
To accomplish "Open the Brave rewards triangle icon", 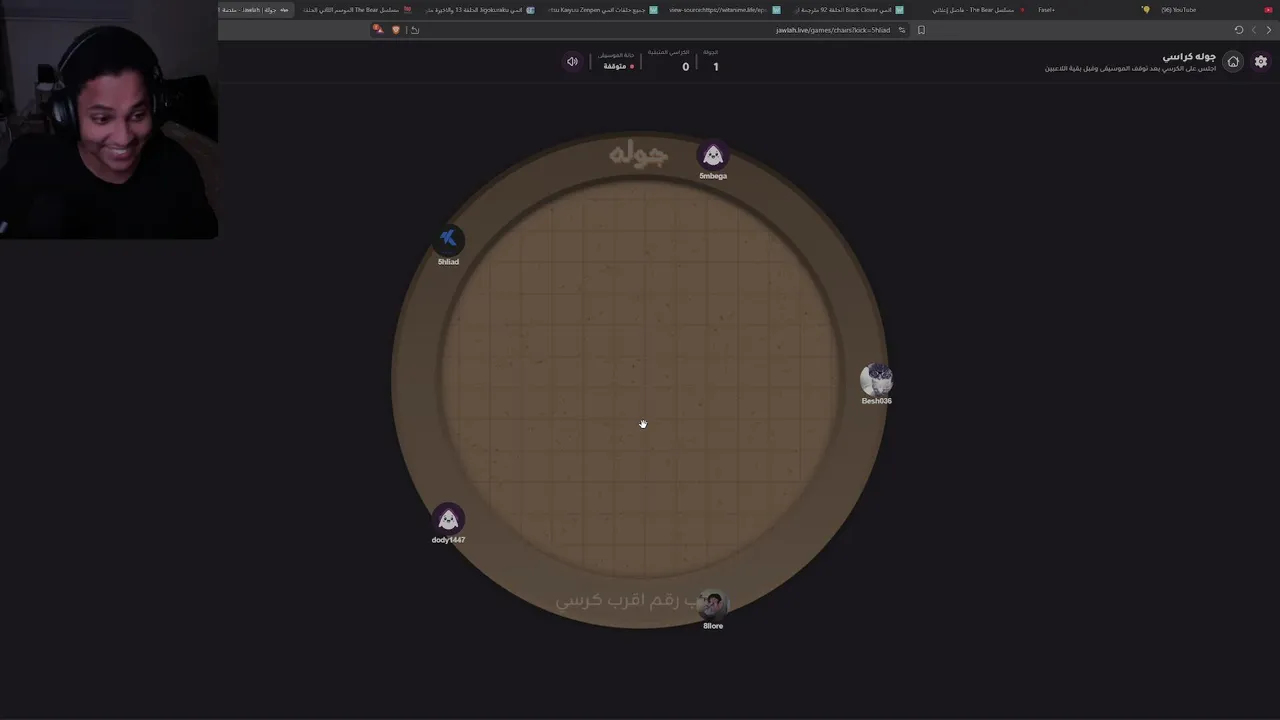I will point(378,30).
